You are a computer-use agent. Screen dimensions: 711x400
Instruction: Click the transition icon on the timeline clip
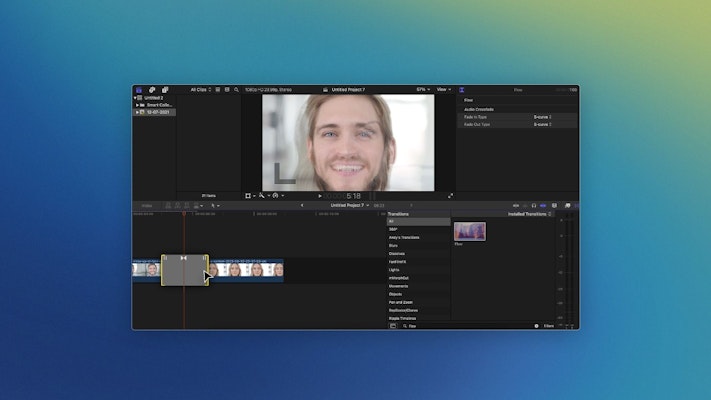(x=184, y=259)
